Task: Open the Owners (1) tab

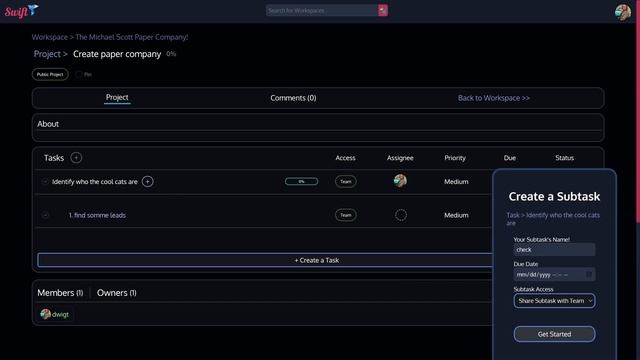Action: tap(117, 293)
